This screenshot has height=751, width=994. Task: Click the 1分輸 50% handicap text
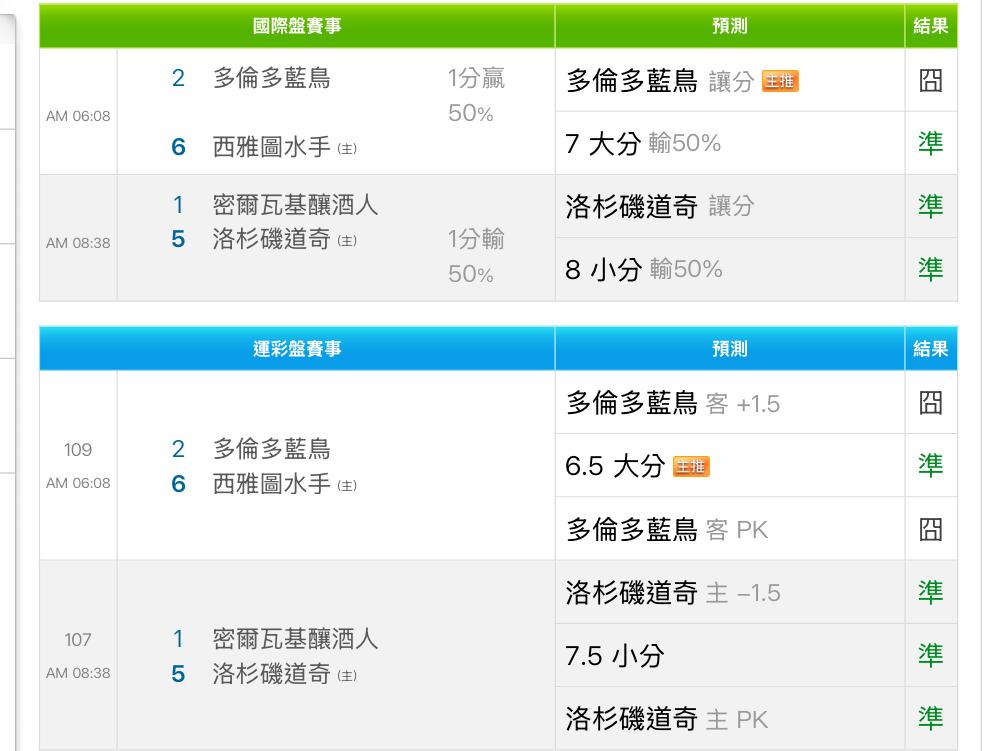[475, 256]
